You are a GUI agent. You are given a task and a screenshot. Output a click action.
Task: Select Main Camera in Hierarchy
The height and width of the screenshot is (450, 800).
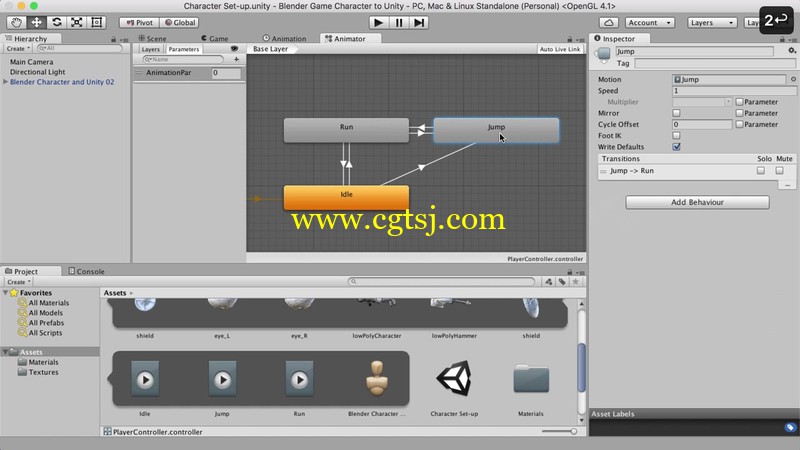[31, 62]
